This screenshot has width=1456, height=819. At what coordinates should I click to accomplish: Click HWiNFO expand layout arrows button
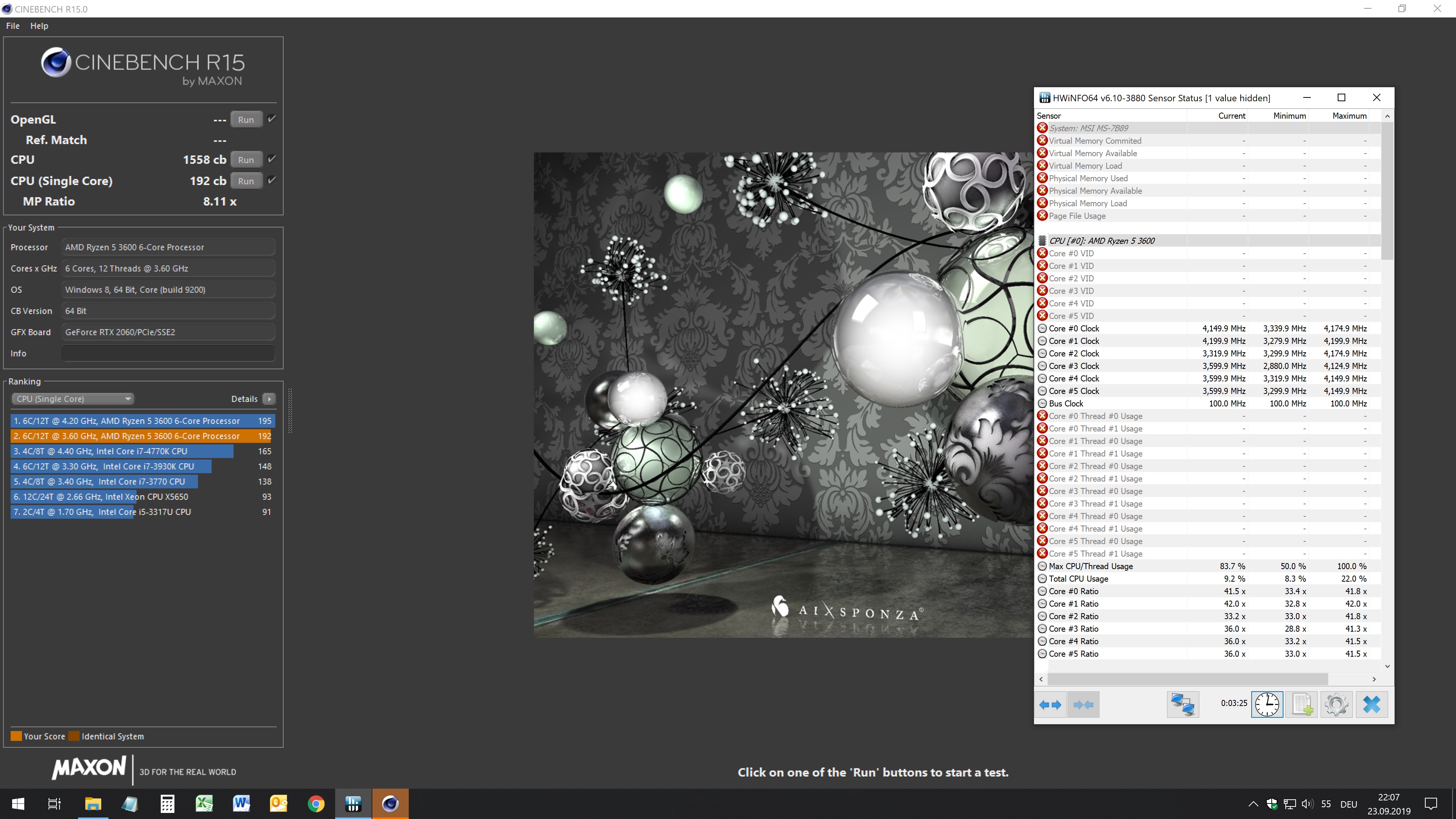pos(1050,704)
